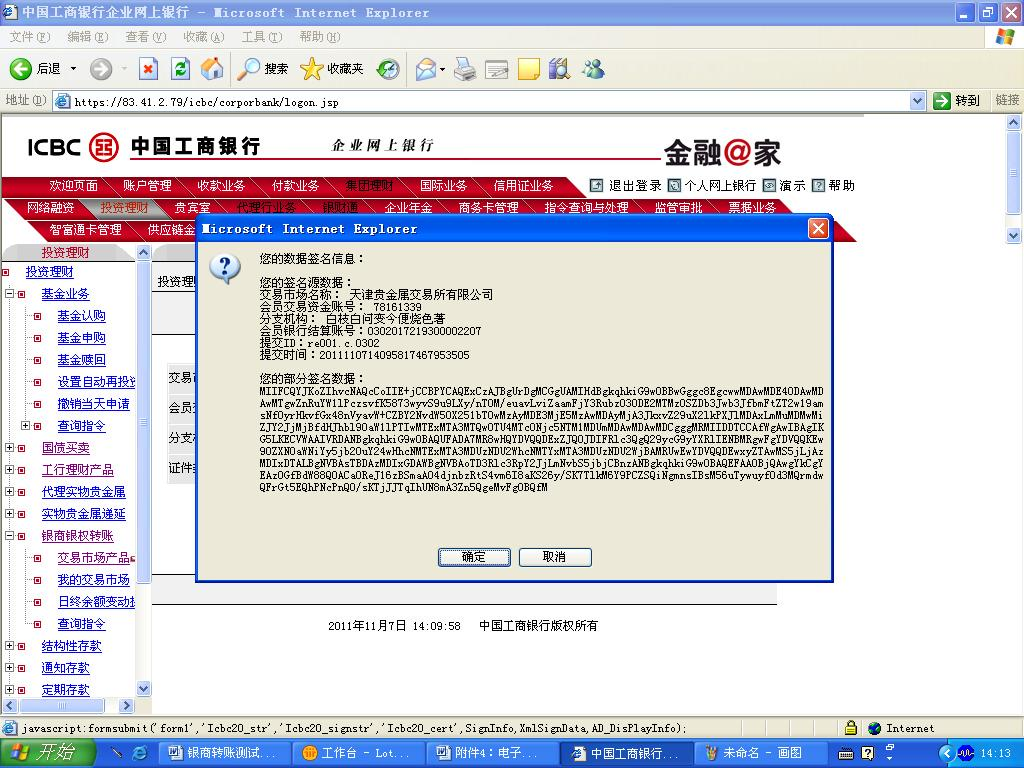
Task: Click the Messenger people icon
Action: click(593, 69)
